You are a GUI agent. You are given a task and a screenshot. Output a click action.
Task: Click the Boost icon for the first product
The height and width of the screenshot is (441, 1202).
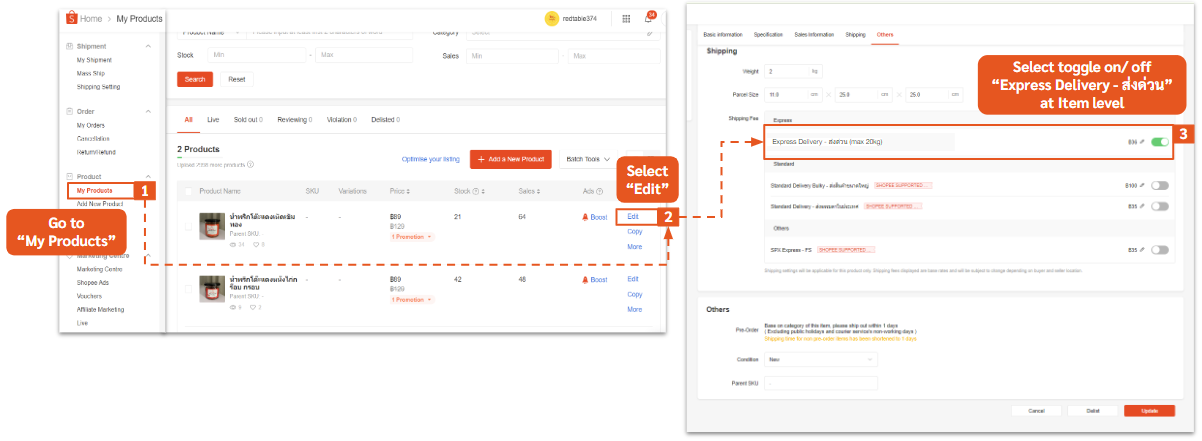[585, 217]
